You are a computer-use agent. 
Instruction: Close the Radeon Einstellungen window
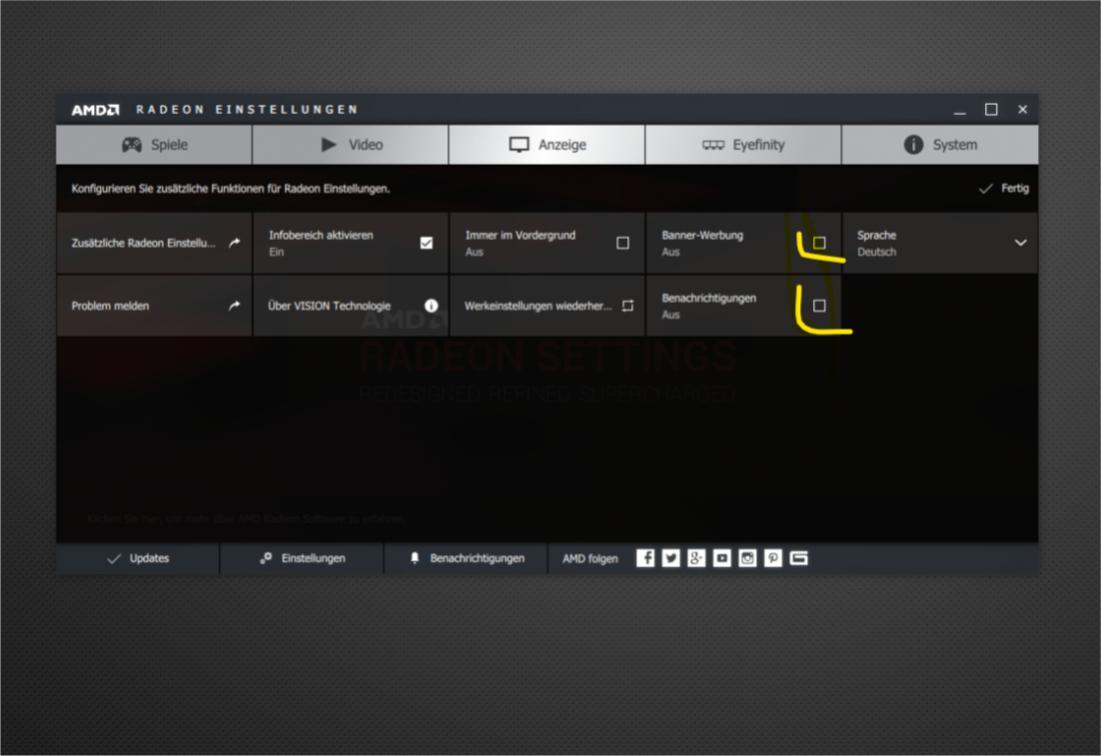[x=1022, y=110]
